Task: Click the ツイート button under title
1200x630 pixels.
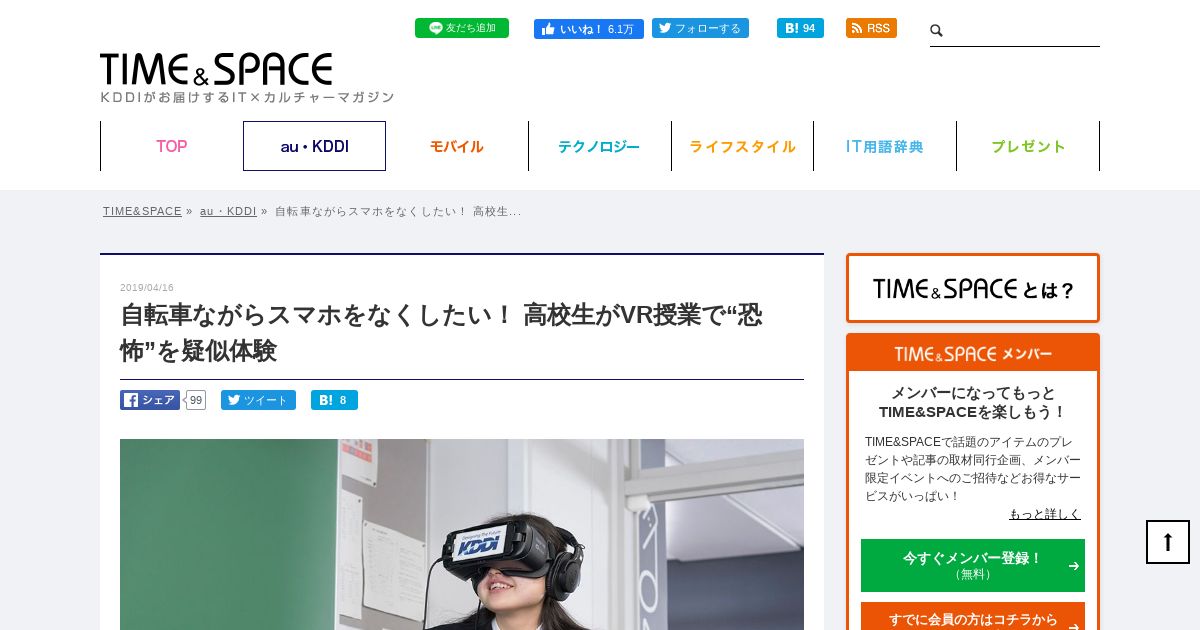Action: click(258, 400)
